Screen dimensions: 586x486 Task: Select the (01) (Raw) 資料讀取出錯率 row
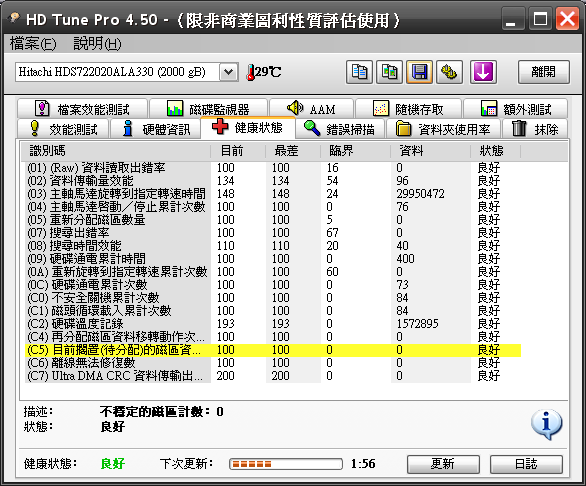tap(273, 168)
